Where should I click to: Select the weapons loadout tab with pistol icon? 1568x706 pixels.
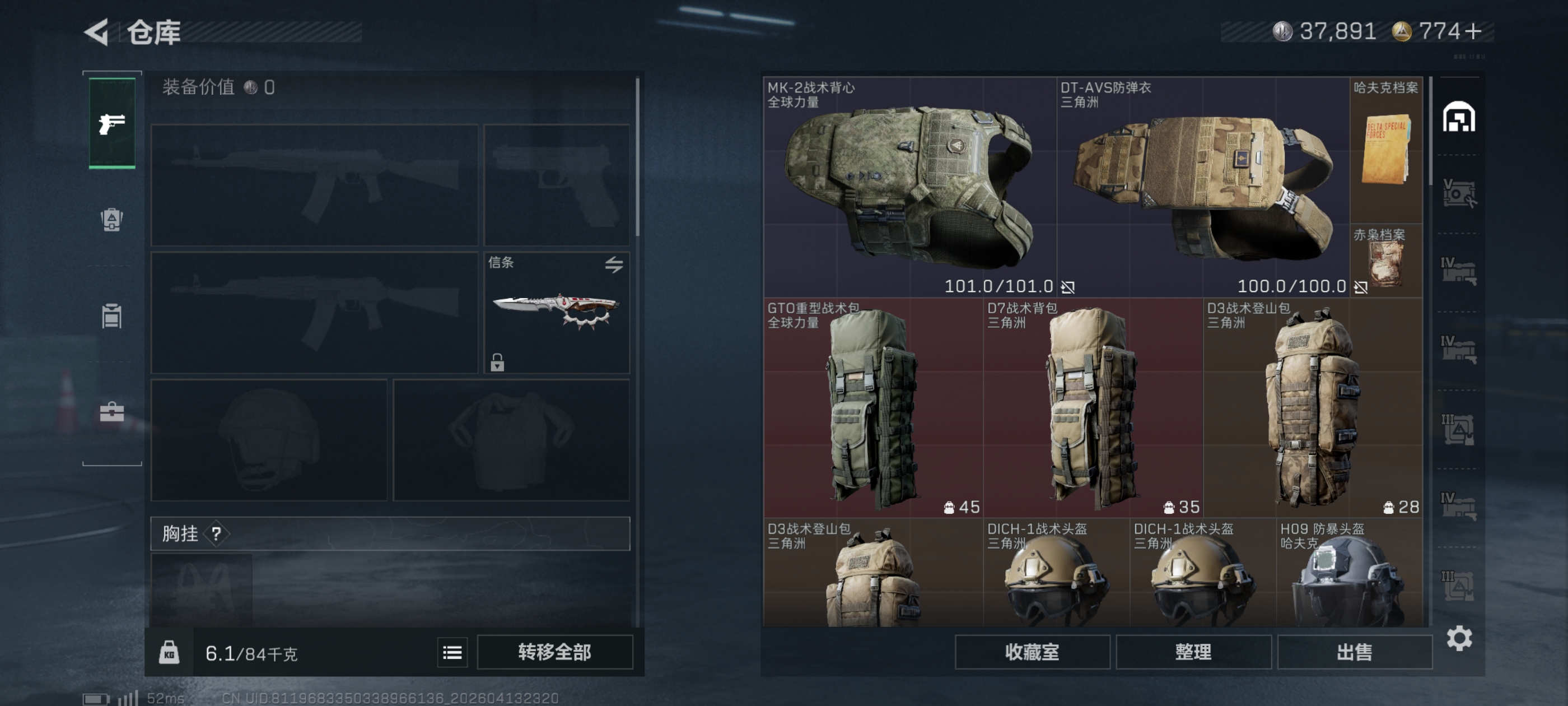(112, 123)
